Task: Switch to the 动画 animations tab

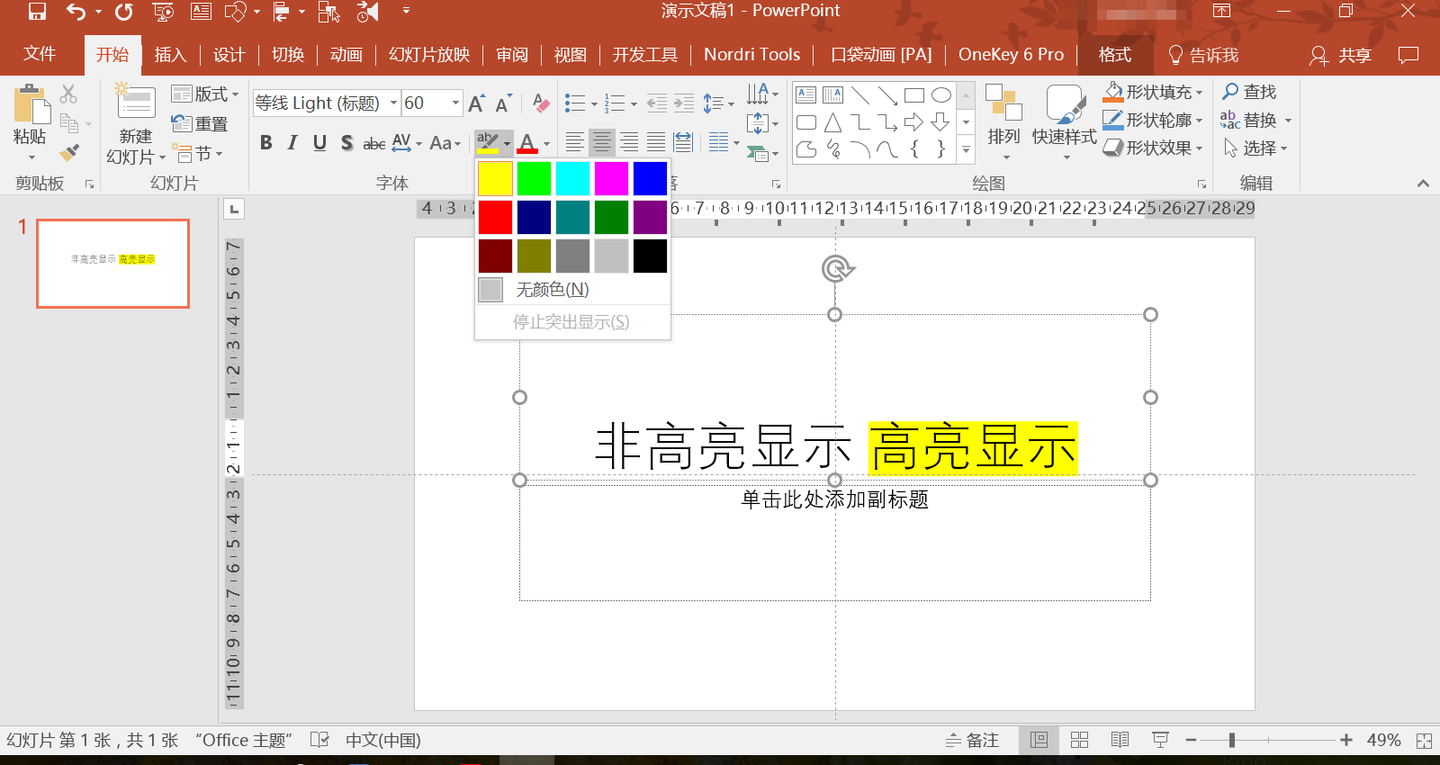Action: [x=346, y=54]
